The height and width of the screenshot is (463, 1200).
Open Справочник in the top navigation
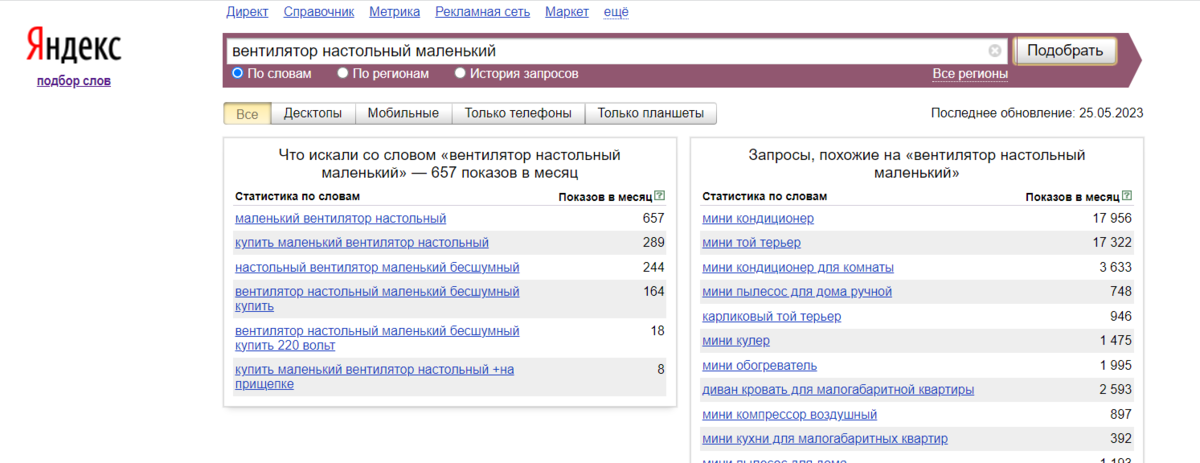[x=319, y=12]
